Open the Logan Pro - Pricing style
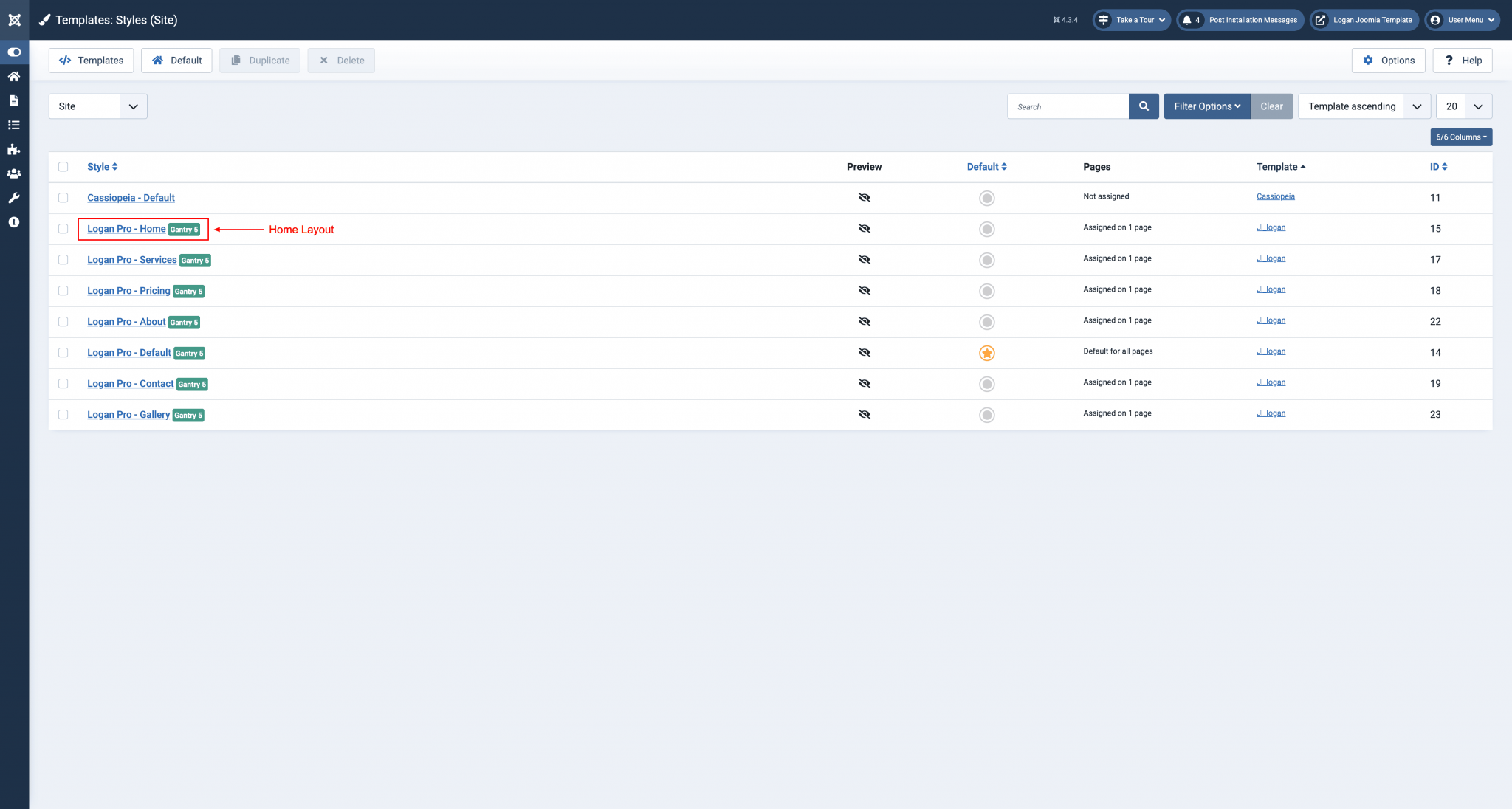The image size is (1512, 809). tap(128, 290)
